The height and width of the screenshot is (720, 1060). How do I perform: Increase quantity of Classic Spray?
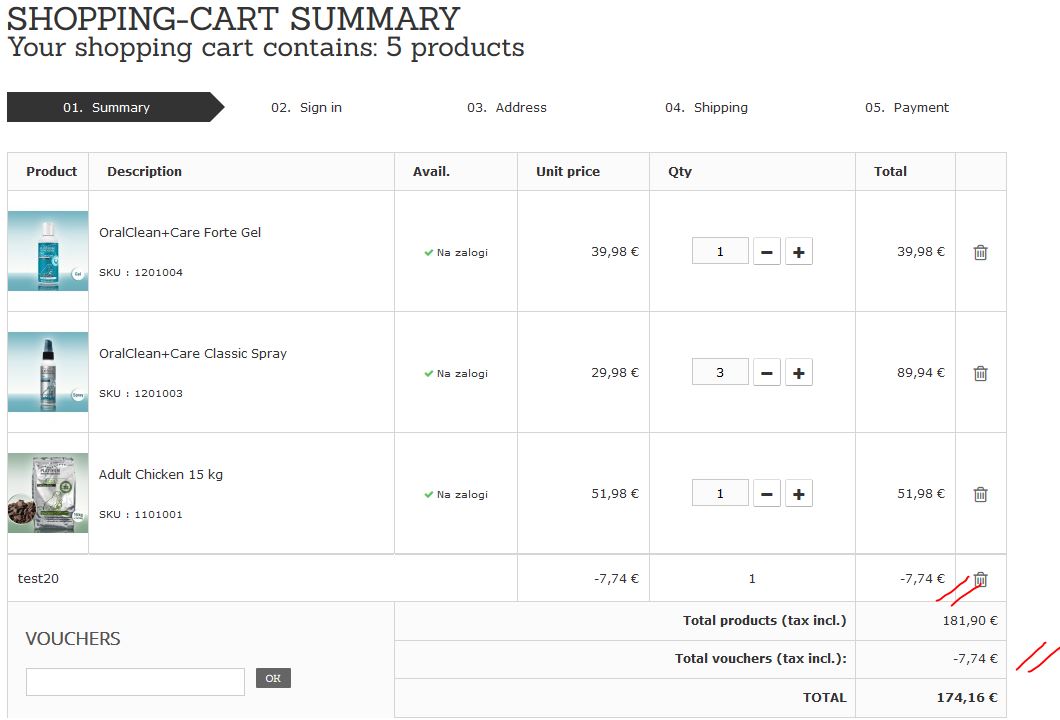[798, 374]
